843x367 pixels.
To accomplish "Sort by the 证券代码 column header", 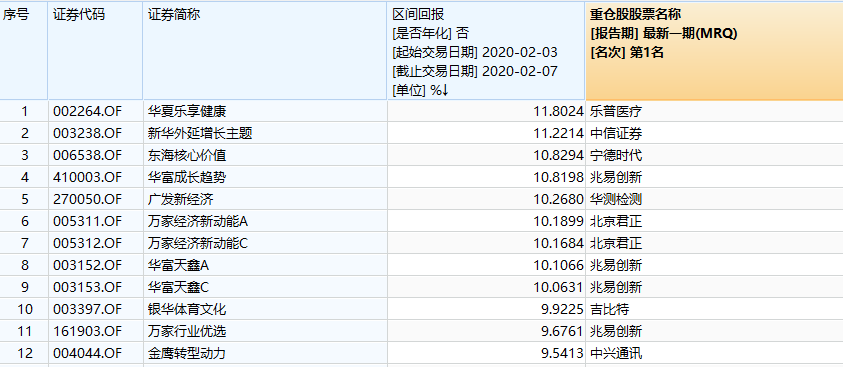I will 95,51.
